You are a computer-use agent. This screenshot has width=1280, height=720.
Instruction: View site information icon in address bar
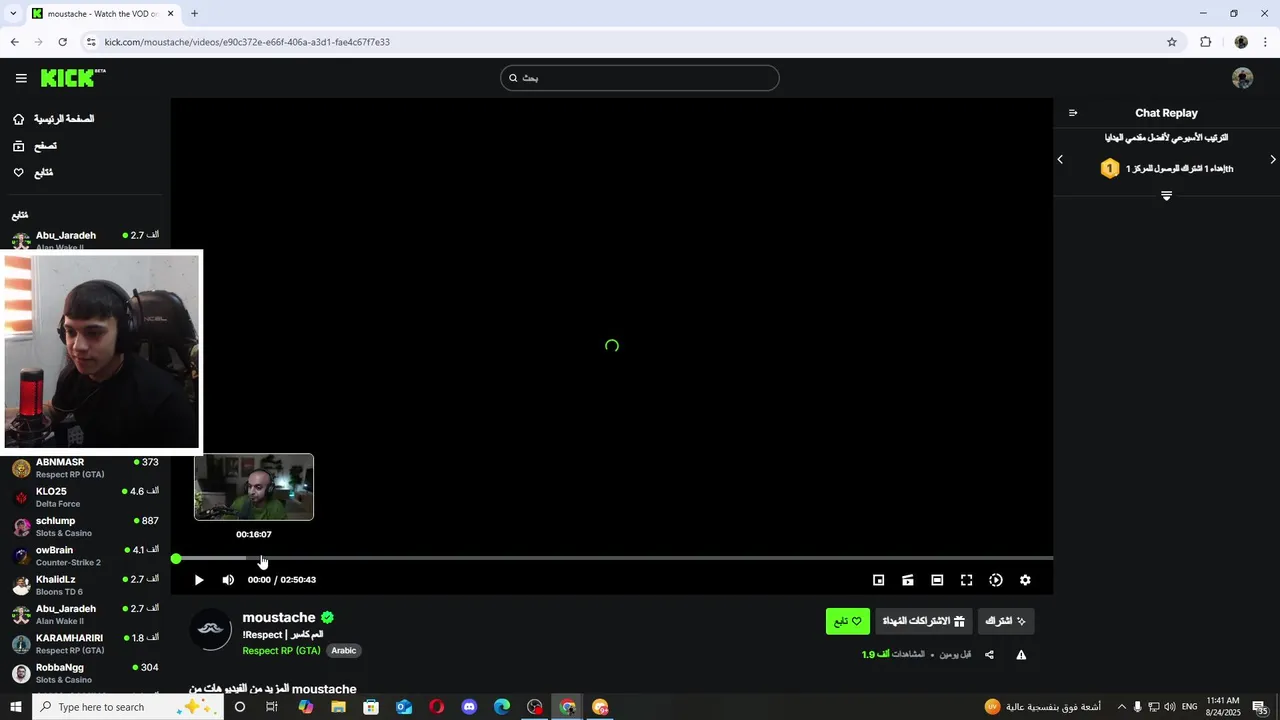point(91,42)
